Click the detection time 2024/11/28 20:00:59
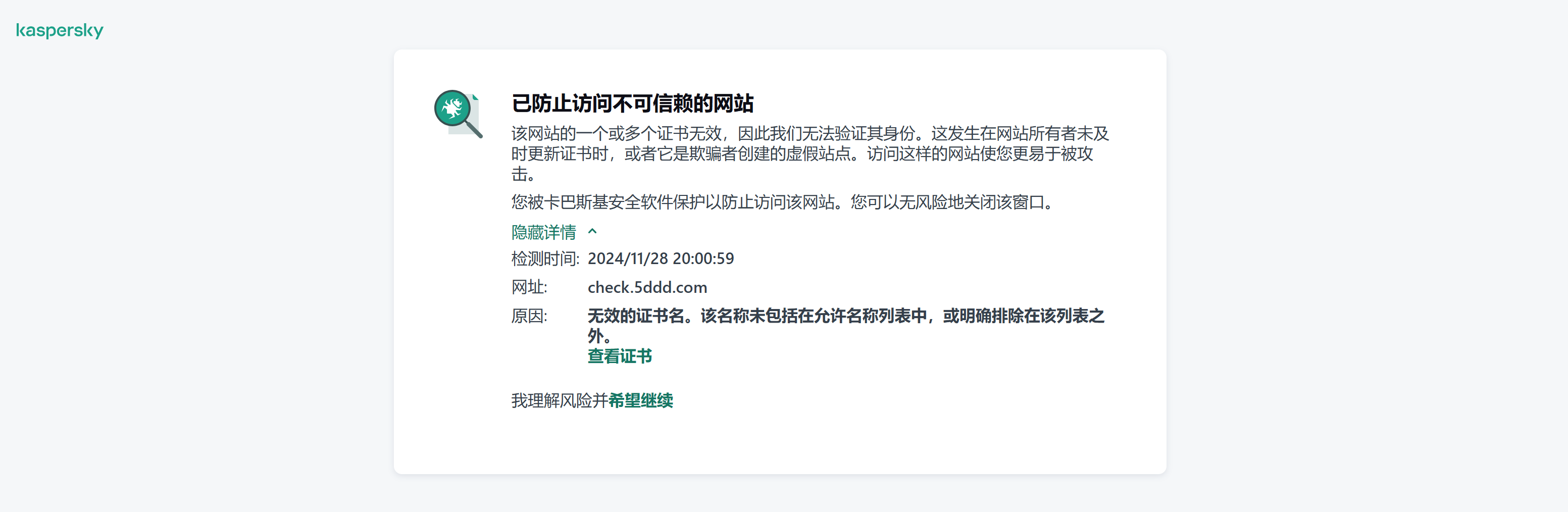Viewport: 1568px width, 512px height. [x=661, y=259]
